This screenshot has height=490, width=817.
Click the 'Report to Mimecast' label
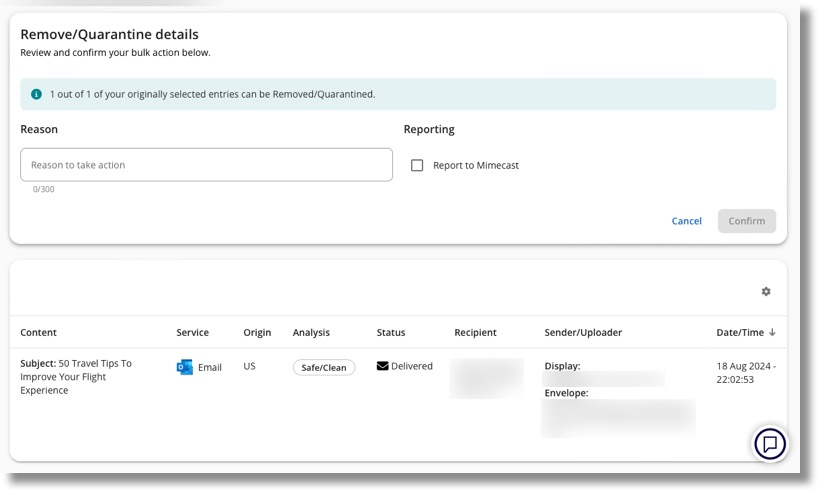point(476,165)
